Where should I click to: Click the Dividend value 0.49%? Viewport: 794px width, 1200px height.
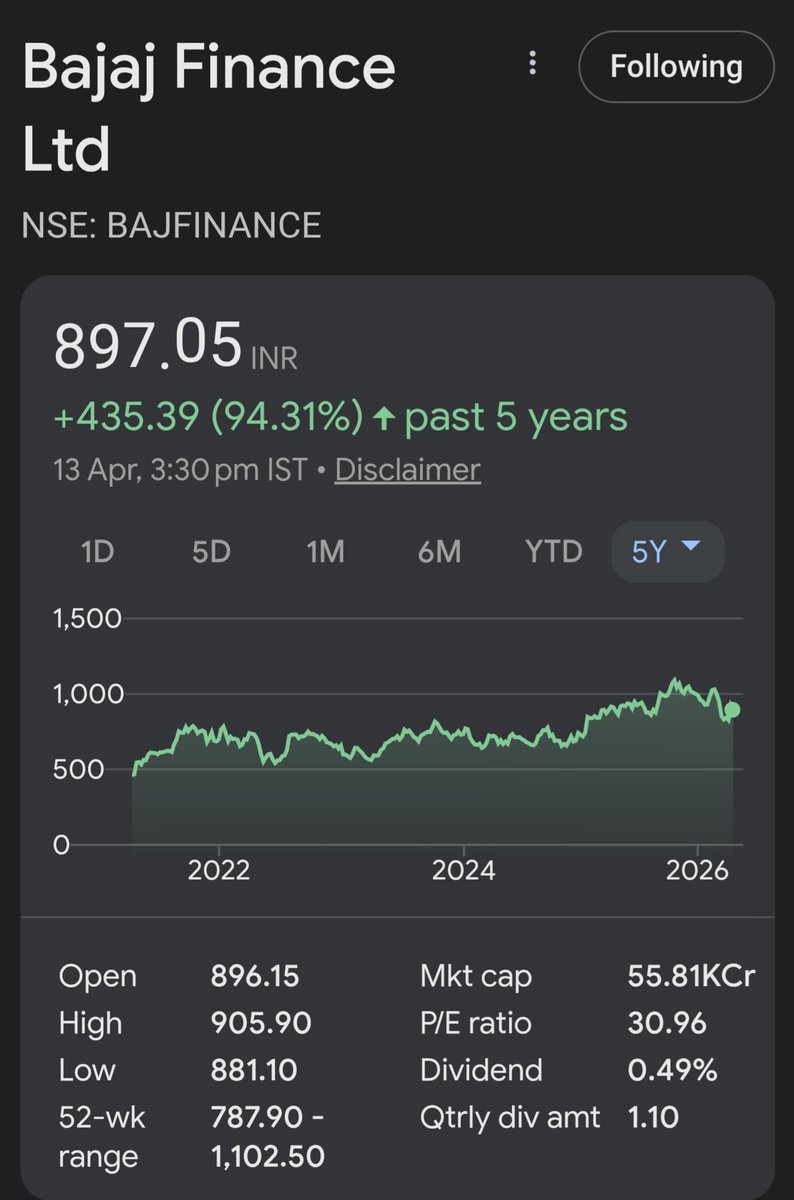(x=672, y=1070)
